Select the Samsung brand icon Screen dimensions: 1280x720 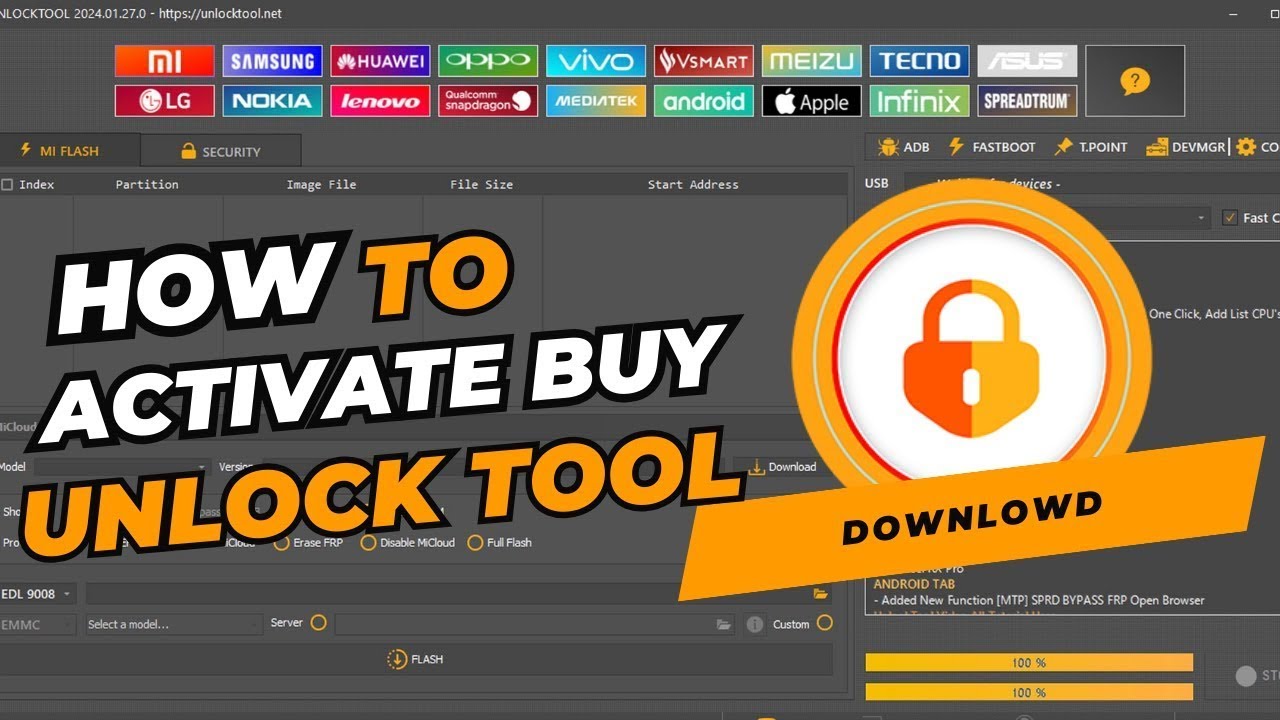[272, 61]
